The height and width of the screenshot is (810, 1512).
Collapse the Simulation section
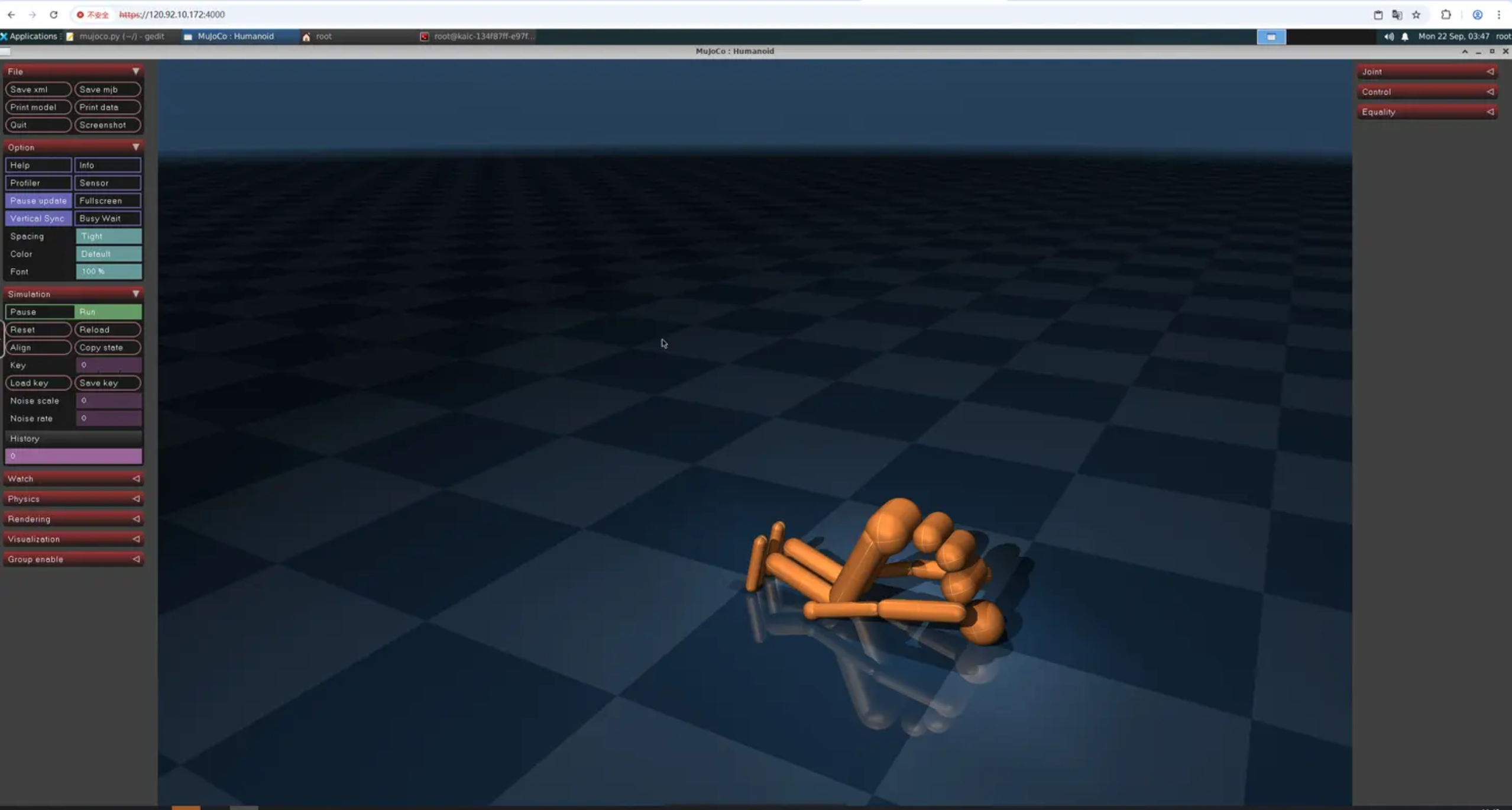click(x=73, y=294)
